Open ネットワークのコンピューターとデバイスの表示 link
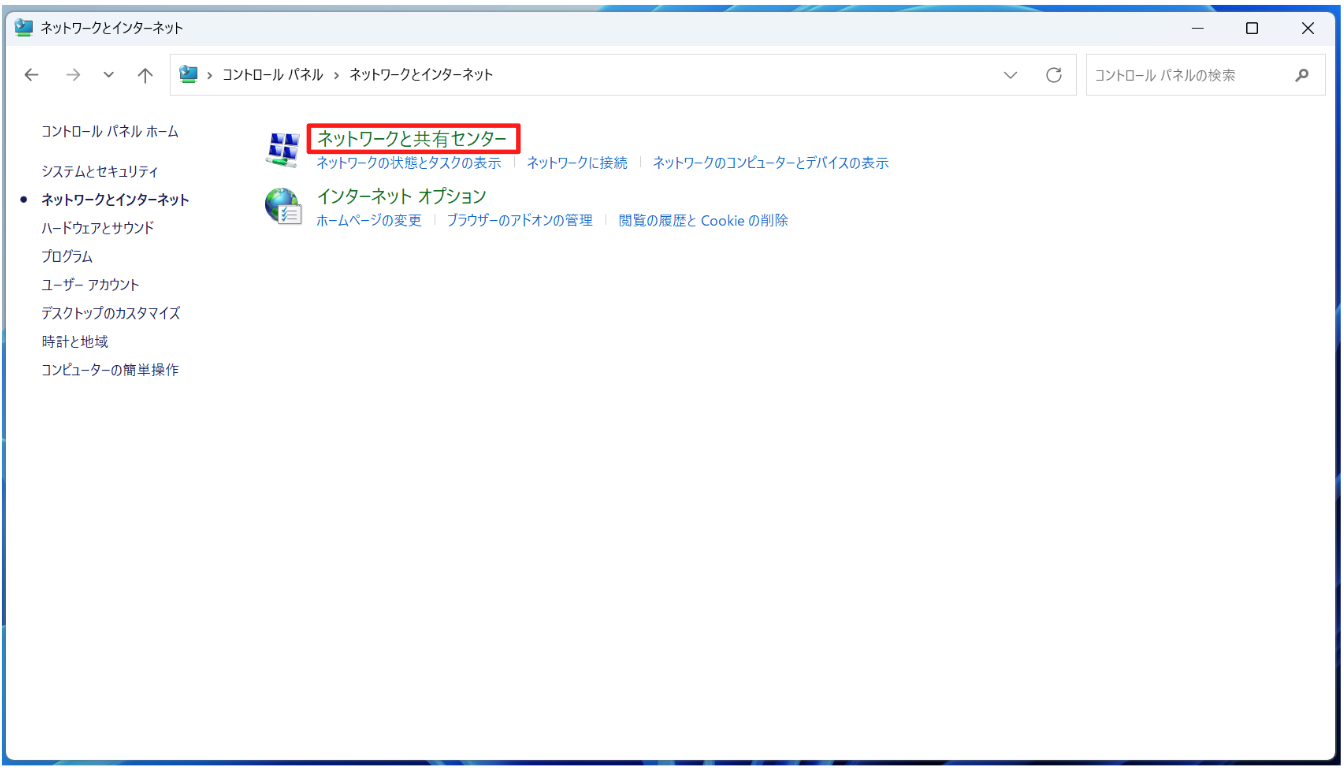The height and width of the screenshot is (771, 1344). coord(771,163)
